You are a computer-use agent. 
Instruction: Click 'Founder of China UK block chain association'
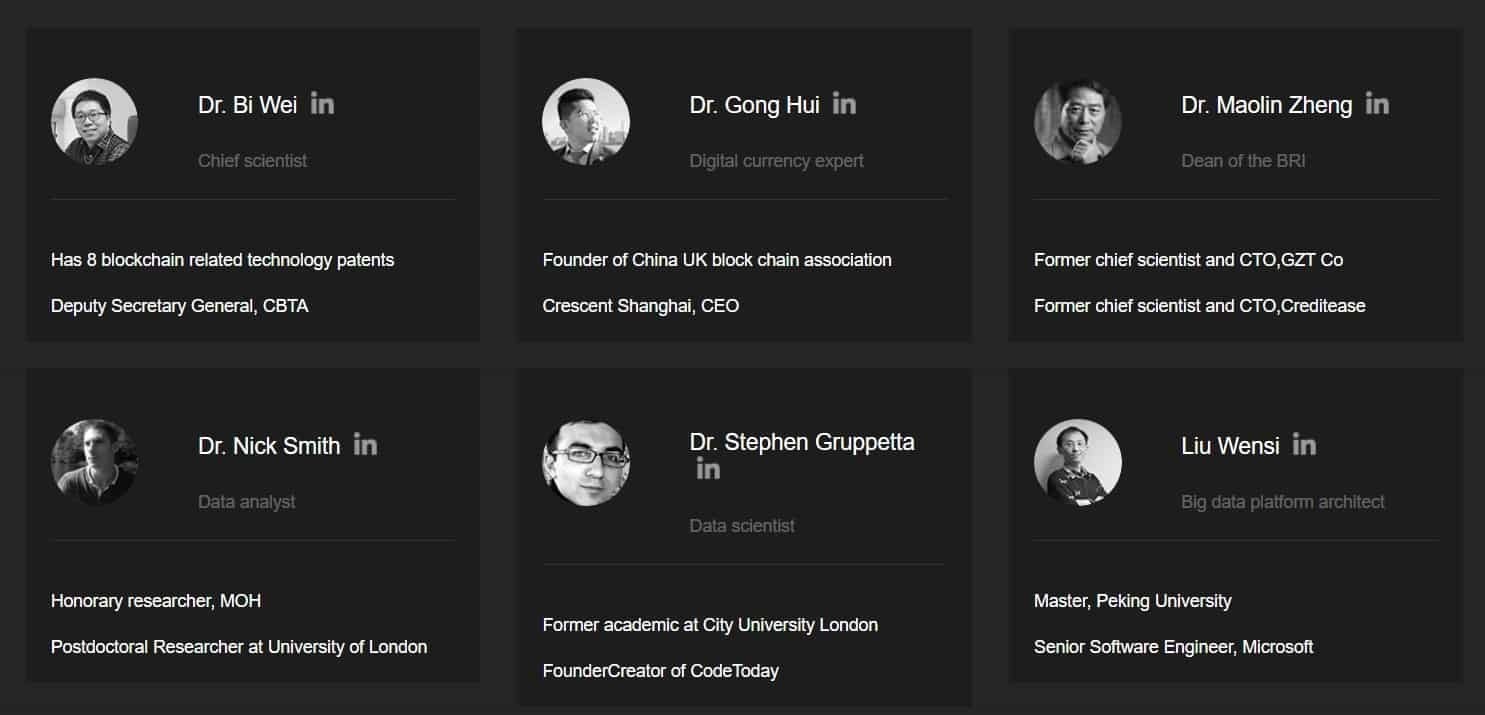(x=716, y=260)
